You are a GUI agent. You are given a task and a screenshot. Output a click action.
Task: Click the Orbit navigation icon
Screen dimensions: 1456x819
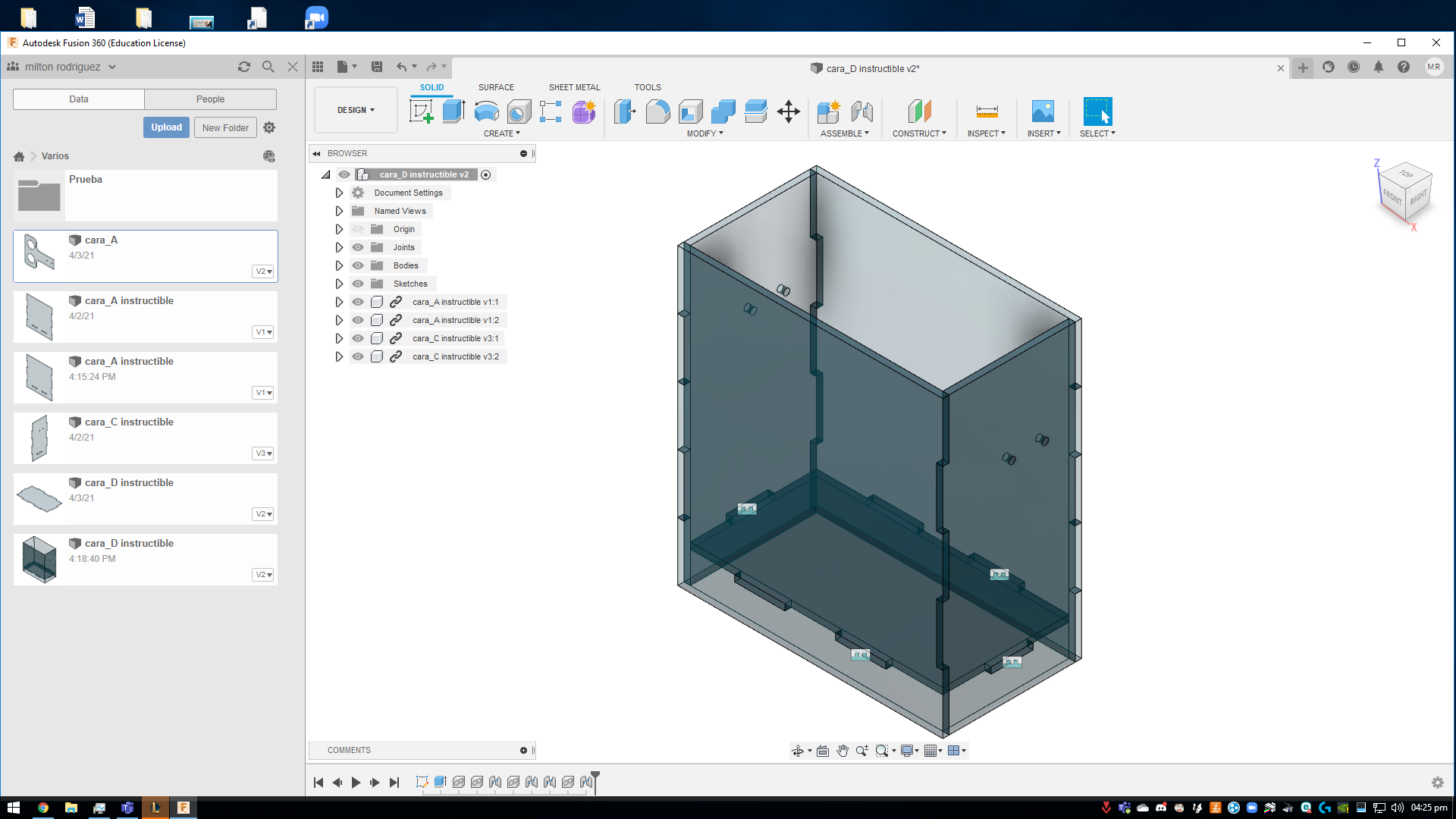(798, 751)
